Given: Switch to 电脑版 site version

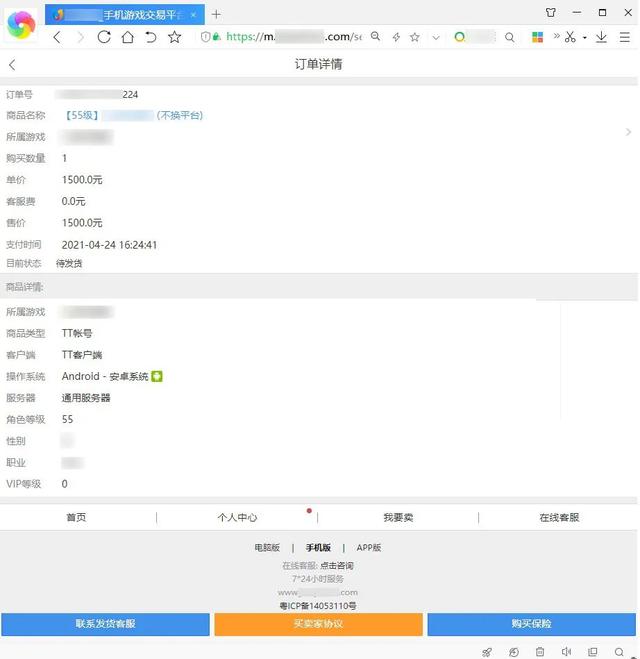Looking at the screenshot, I should click(267, 548).
